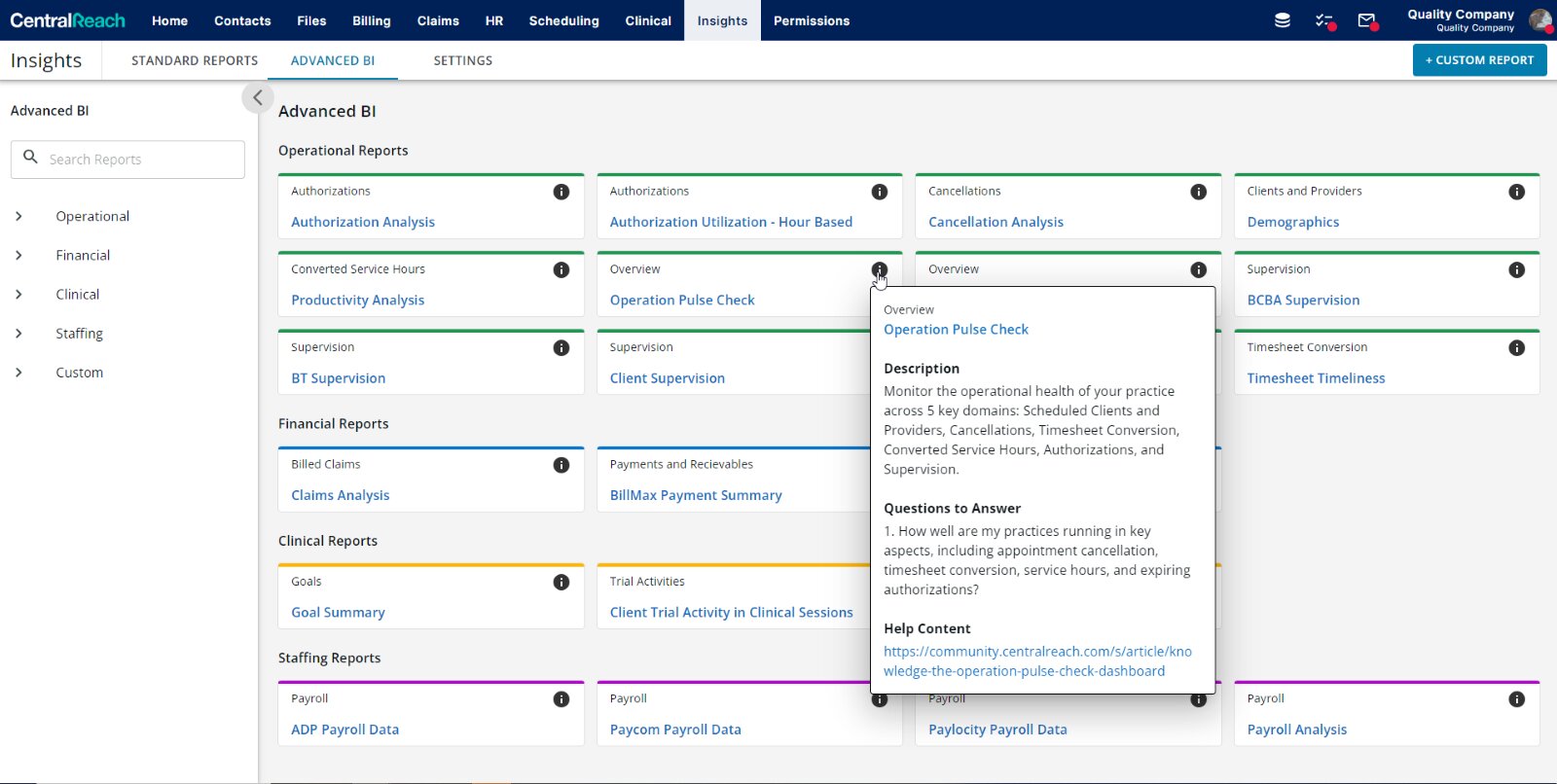Image resolution: width=1557 pixels, height=784 pixels.
Task: Click info icon on Authorization Analysis card
Action: (x=561, y=192)
